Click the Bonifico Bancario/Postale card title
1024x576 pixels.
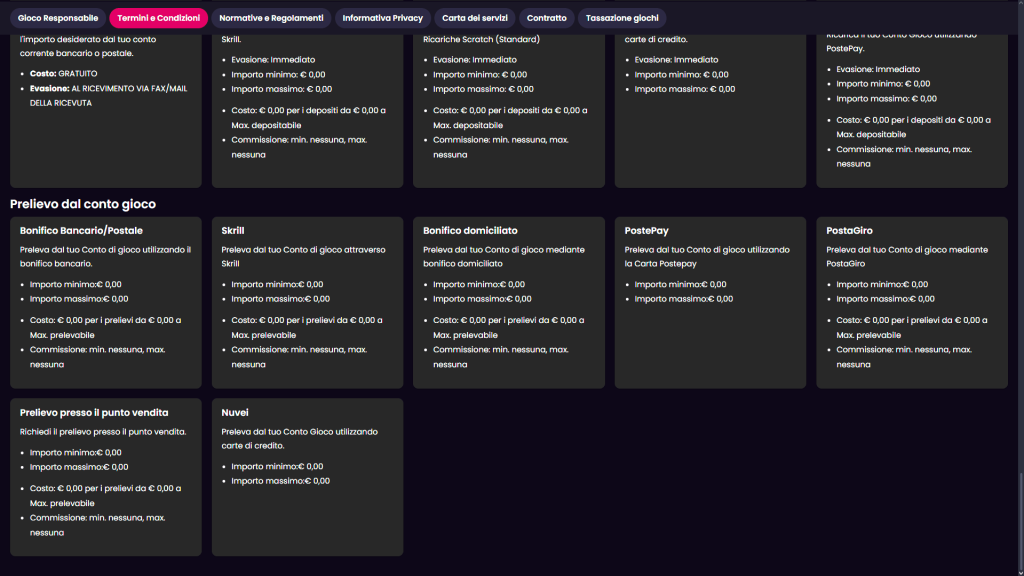tap(81, 231)
